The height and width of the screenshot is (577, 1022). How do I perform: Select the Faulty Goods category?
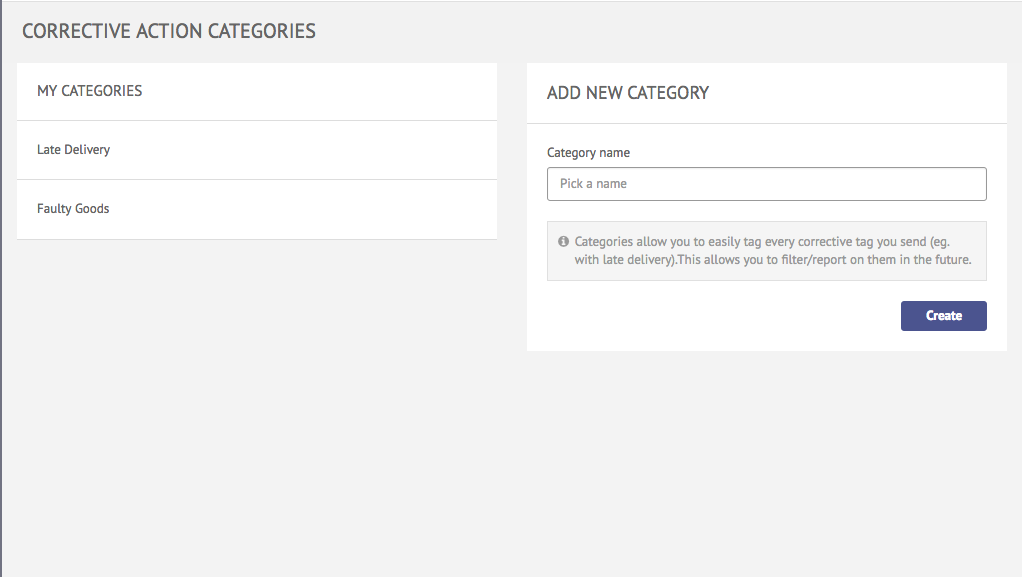[x=257, y=209]
